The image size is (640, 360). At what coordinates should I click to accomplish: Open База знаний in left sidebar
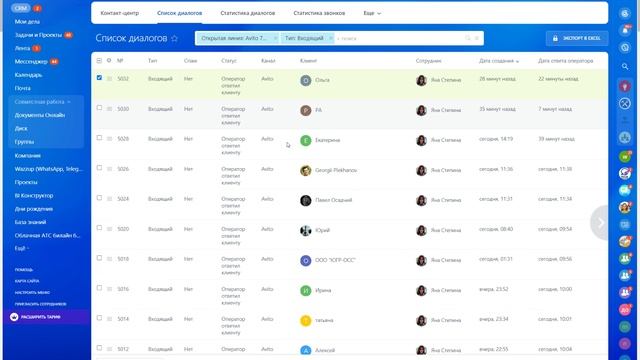coord(30,222)
